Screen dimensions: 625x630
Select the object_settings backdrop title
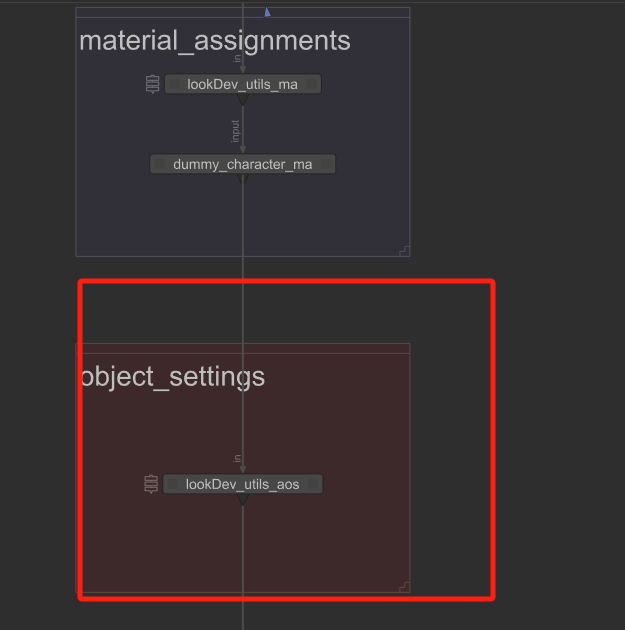[172, 376]
